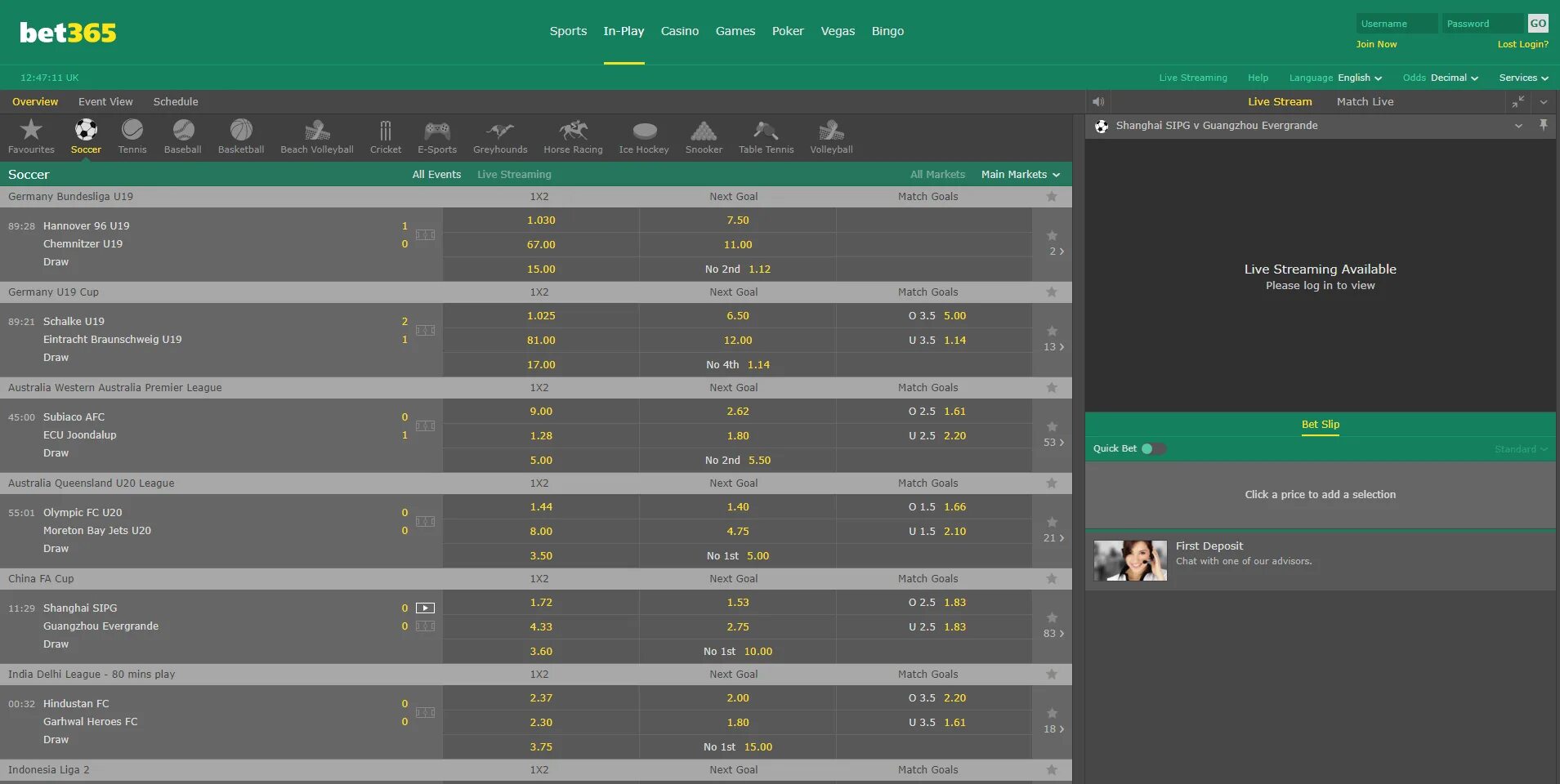
Task: Select the Ice Hockey puck icon
Action: point(645,131)
